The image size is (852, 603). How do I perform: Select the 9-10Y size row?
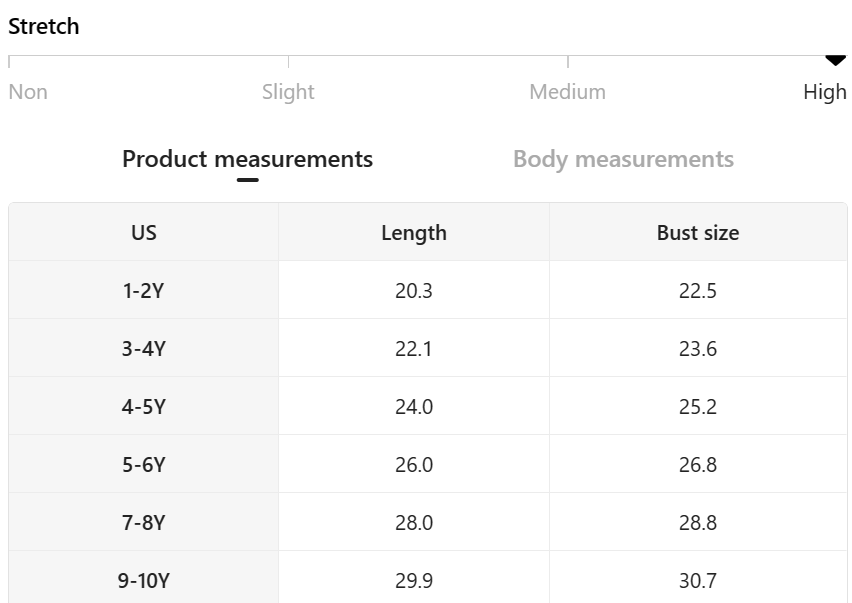pos(144,580)
